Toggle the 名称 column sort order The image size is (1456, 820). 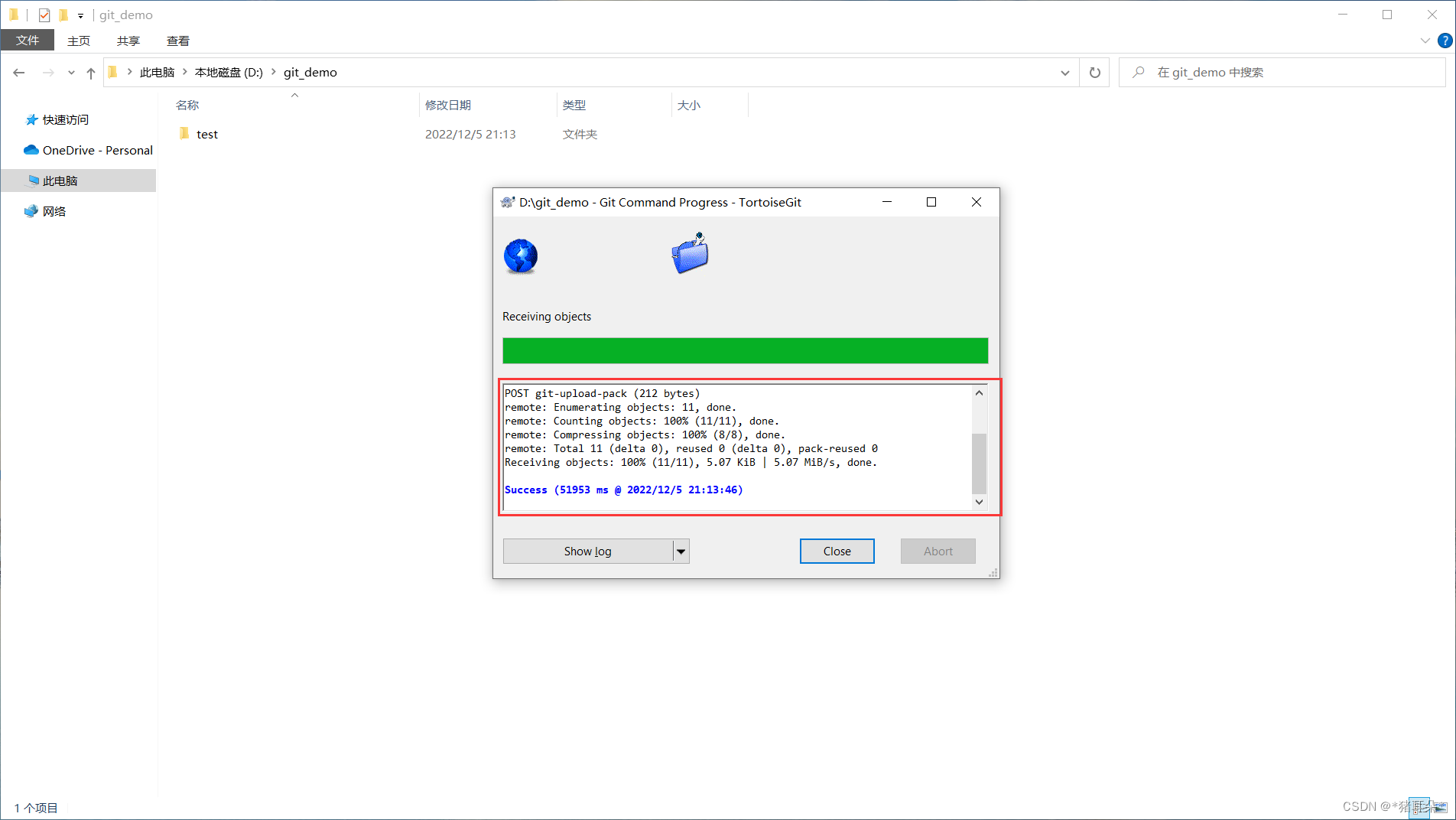pyautogui.click(x=187, y=105)
